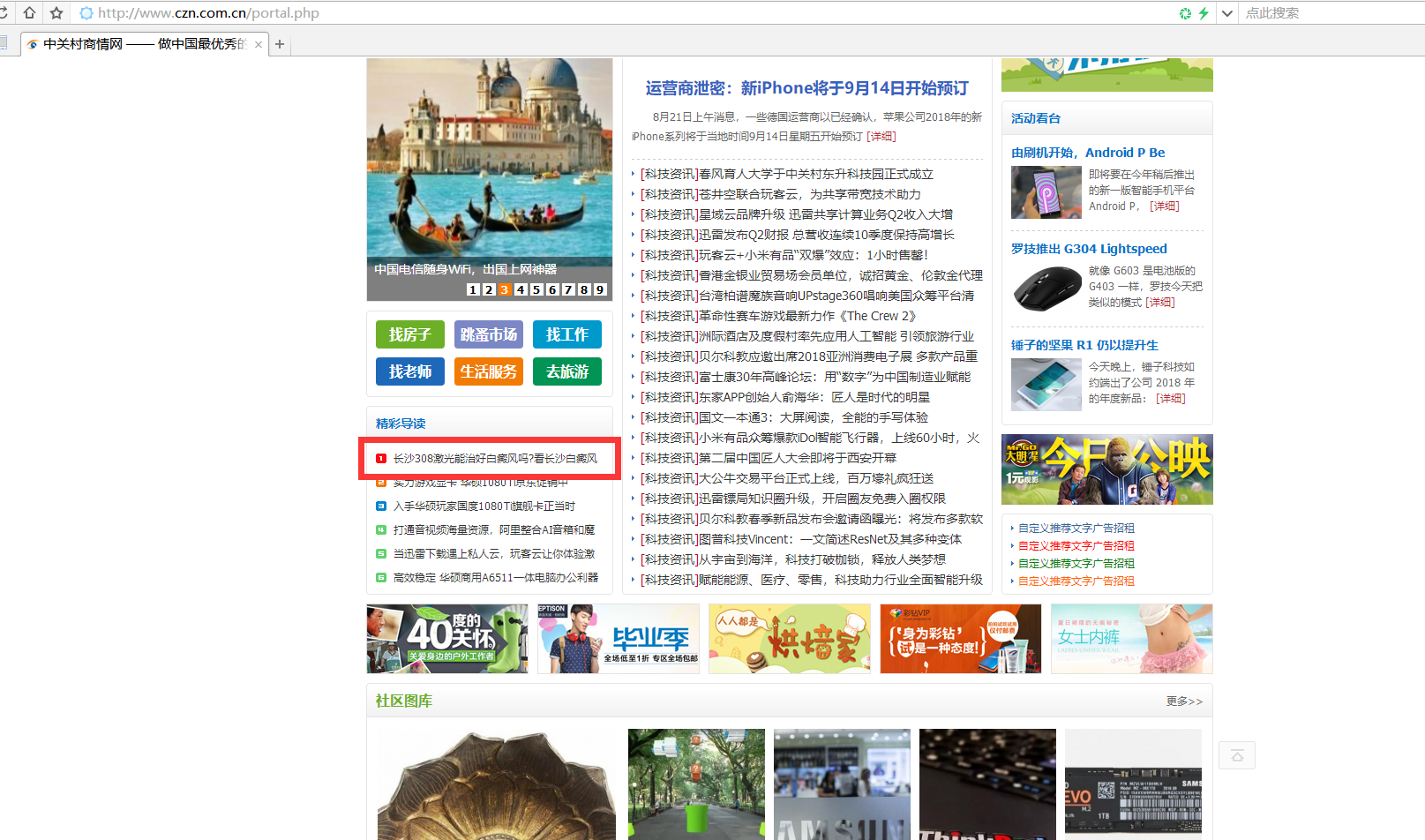This screenshot has width=1425, height=840.
Task: Click the green refresh icon in address bar
Action: (x=1185, y=13)
